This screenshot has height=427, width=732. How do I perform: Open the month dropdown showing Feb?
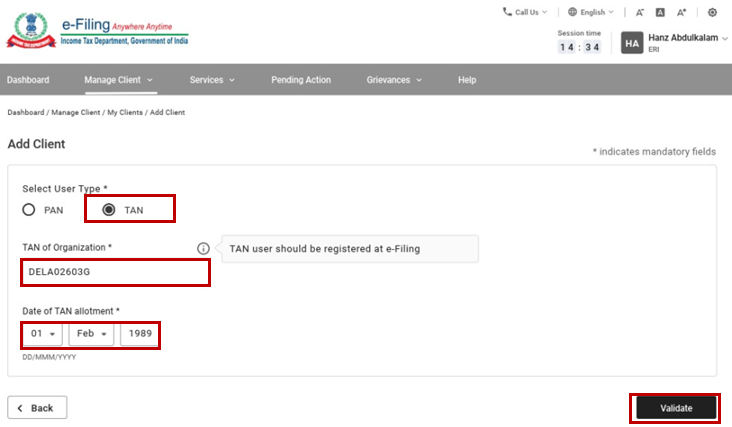click(90, 333)
